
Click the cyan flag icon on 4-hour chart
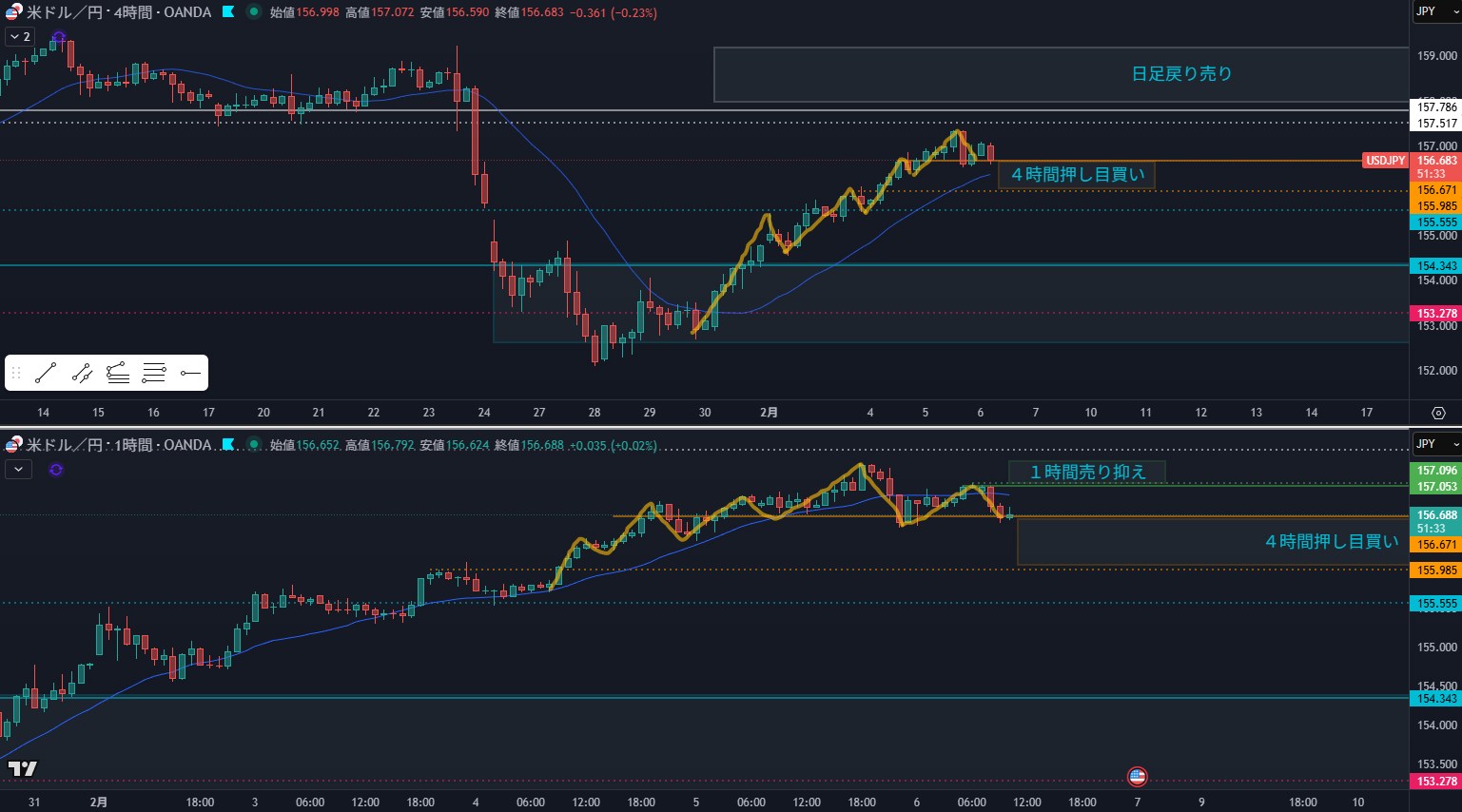[228, 12]
